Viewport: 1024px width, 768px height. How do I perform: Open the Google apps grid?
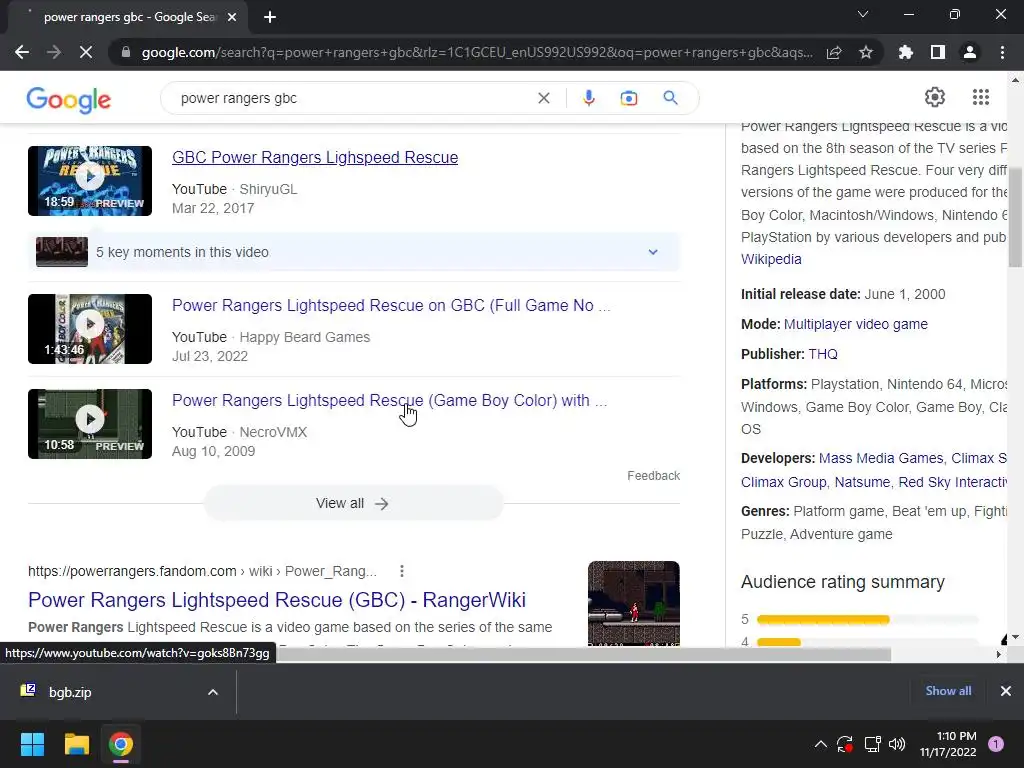click(x=981, y=97)
